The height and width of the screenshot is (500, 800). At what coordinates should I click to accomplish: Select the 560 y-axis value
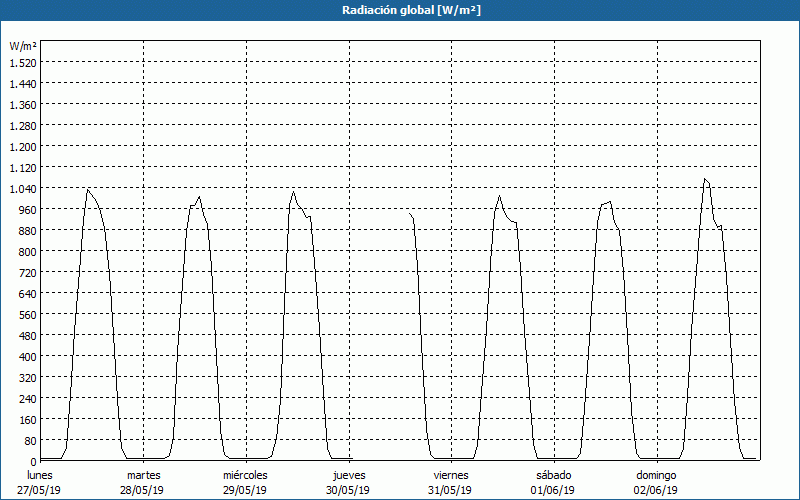pyautogui.click(x=28, y=315)
